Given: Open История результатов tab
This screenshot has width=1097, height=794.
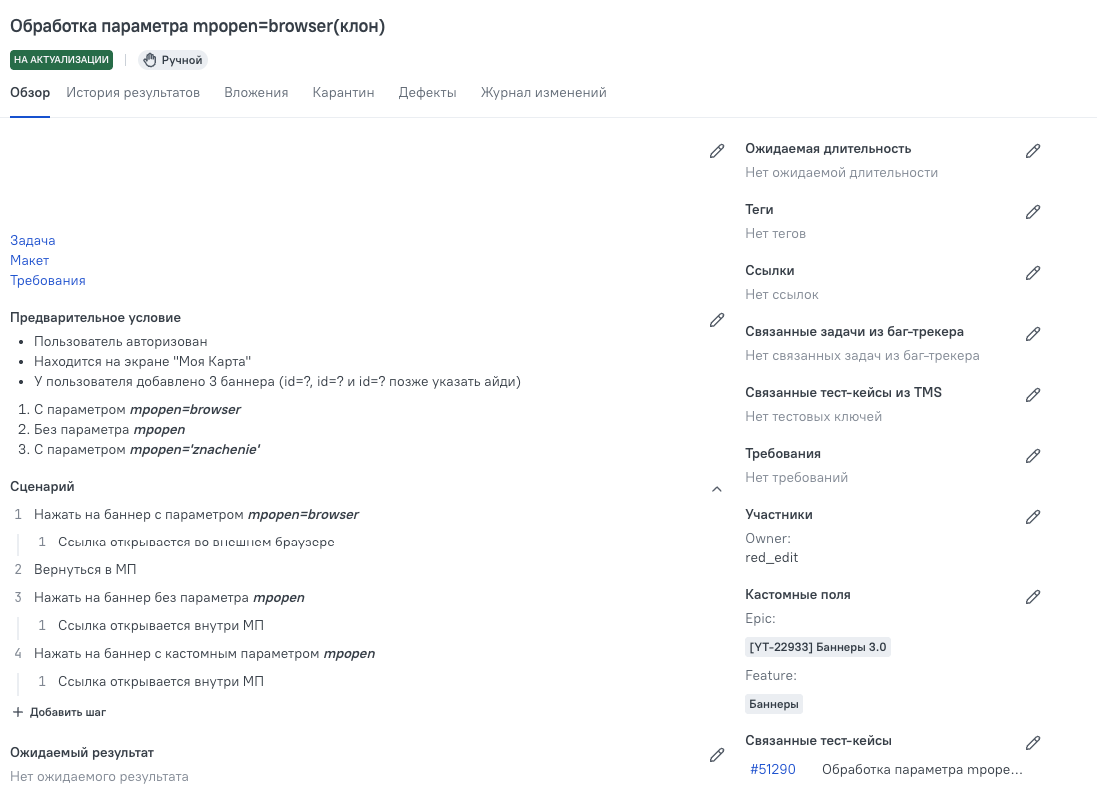Looking at the screenshot, I should (133, 93).
